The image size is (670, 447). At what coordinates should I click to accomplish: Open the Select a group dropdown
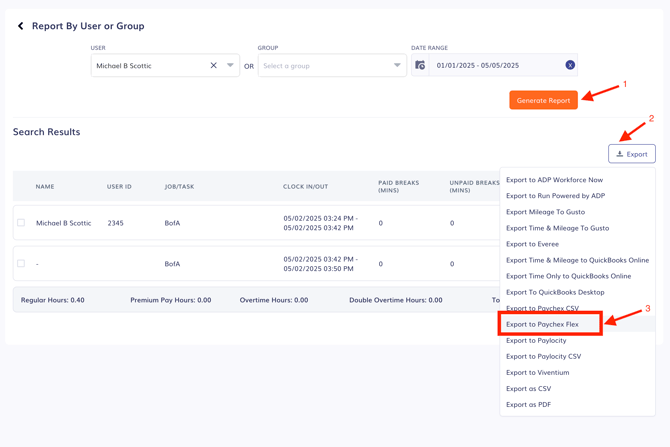click(331, 66)
